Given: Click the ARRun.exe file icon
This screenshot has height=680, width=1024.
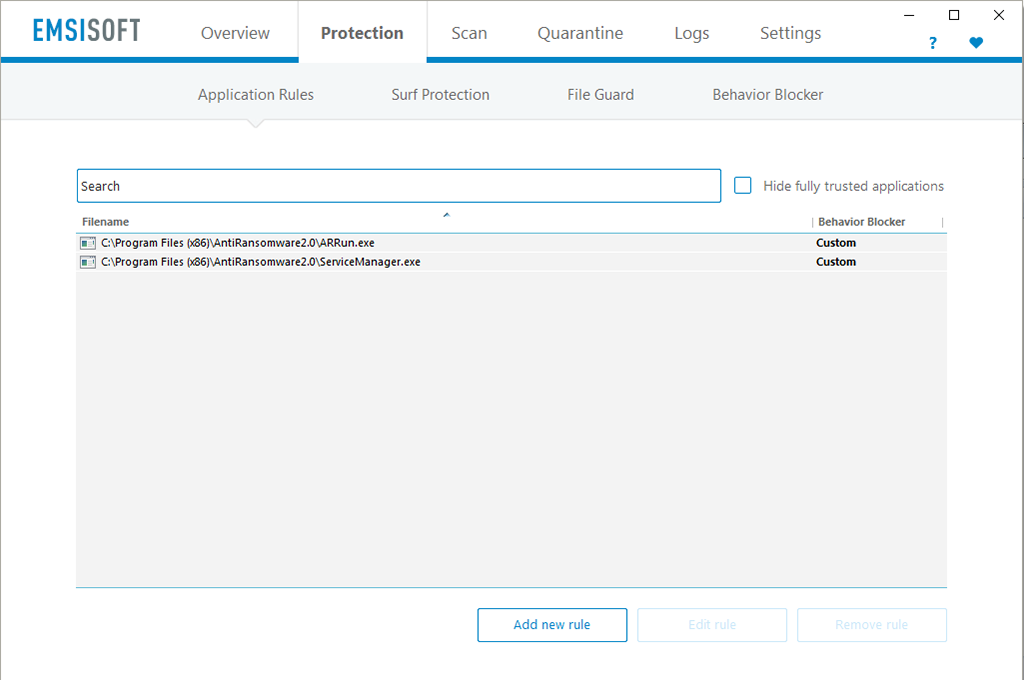Looking at the screenshot, I should click(88, 243).
